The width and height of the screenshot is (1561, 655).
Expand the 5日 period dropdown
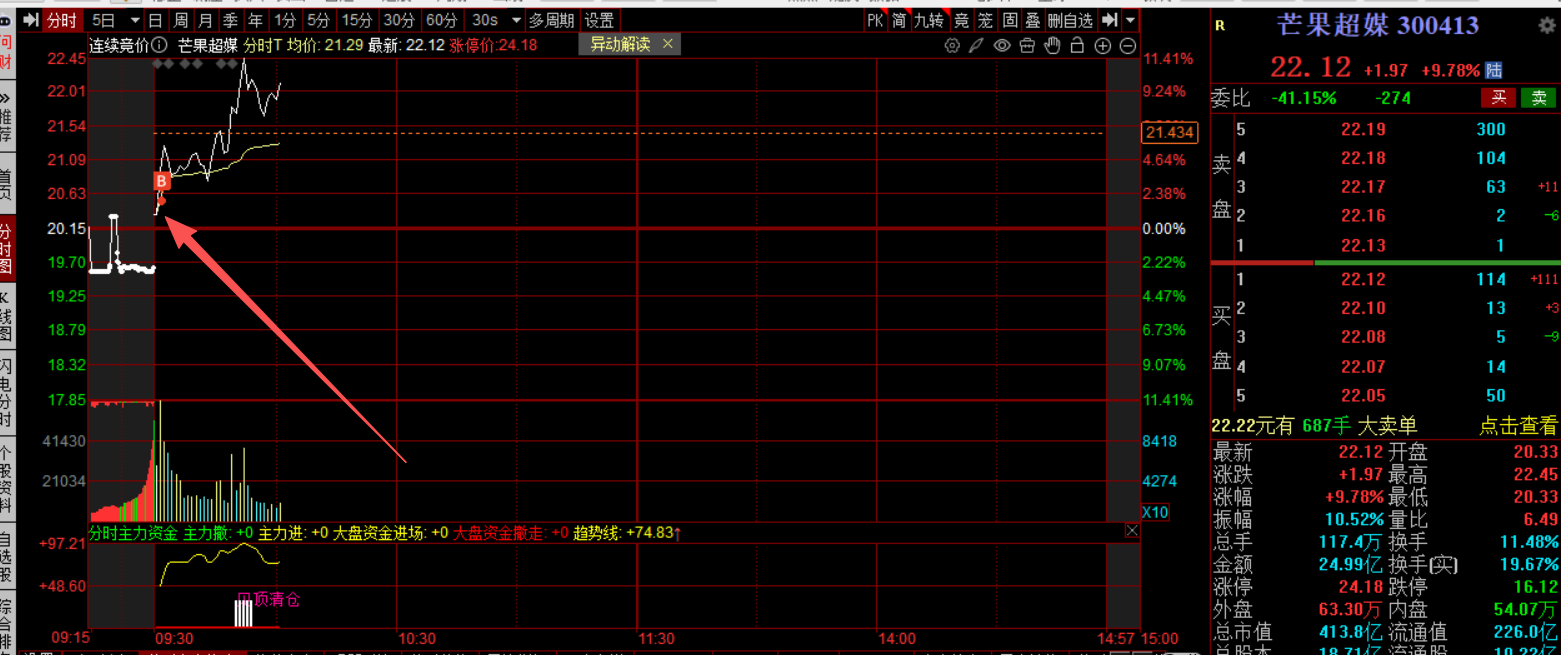pos(135,20)
